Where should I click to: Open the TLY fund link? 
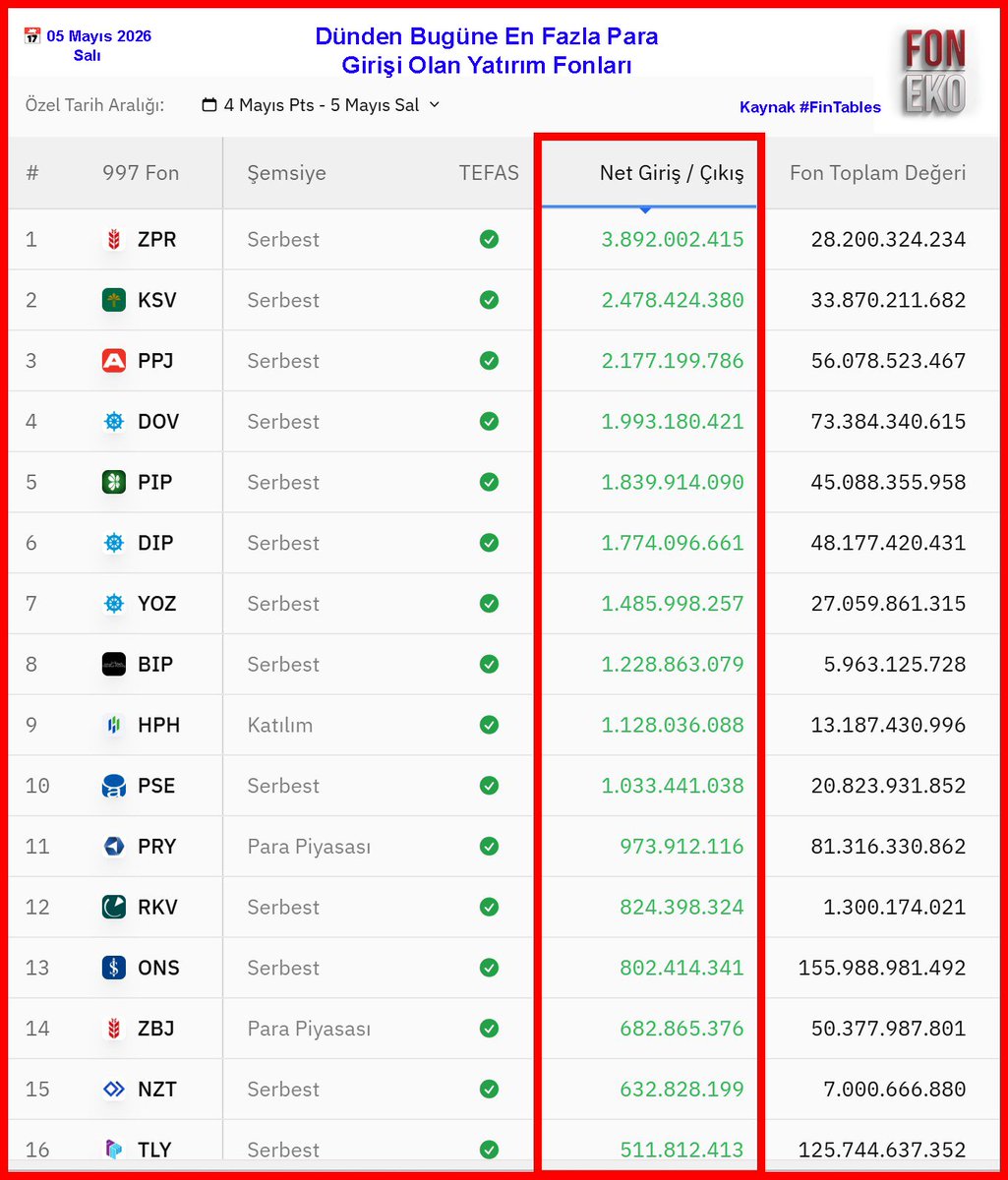(154, 1150)
